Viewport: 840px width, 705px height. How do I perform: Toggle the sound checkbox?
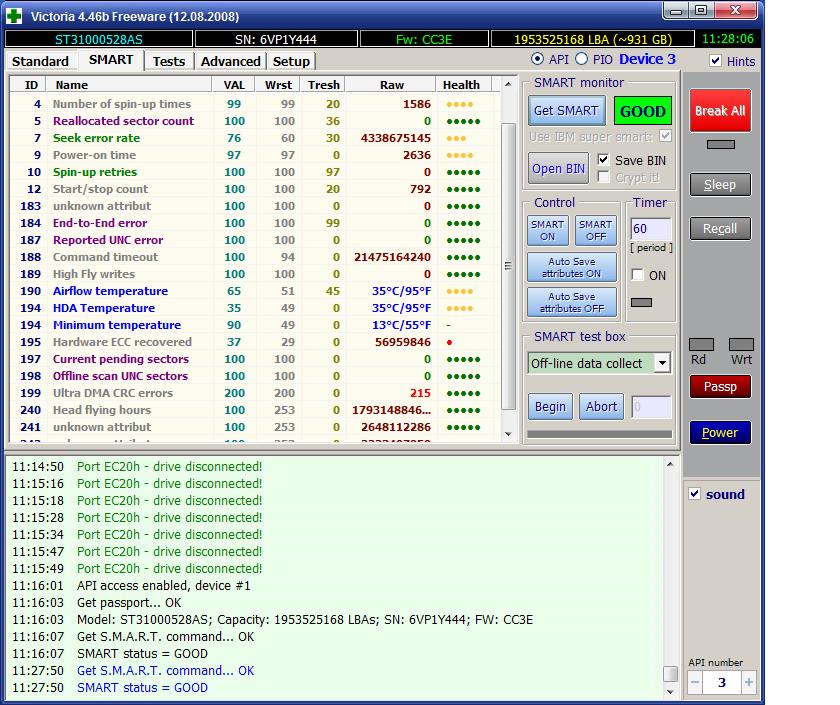point(695,493)
